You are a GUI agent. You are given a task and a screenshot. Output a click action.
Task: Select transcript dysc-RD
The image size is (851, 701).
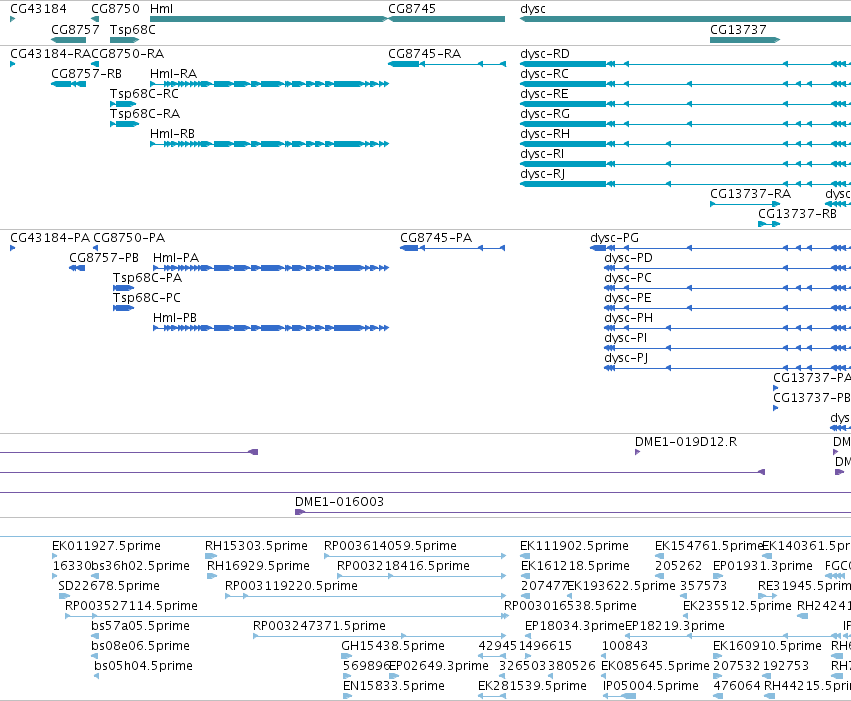click(685, 64)
